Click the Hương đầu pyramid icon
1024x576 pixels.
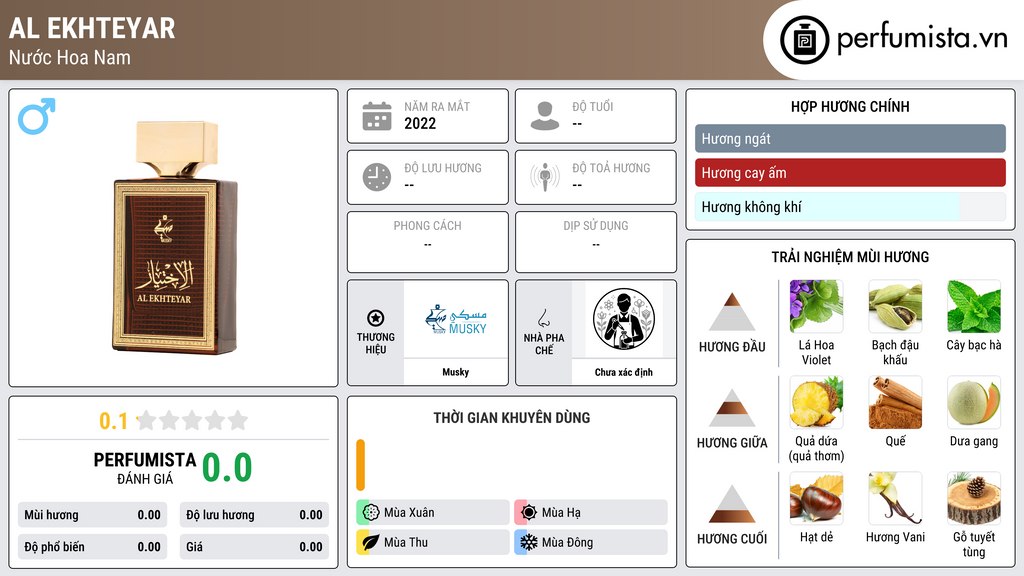(x=732, y=312)
